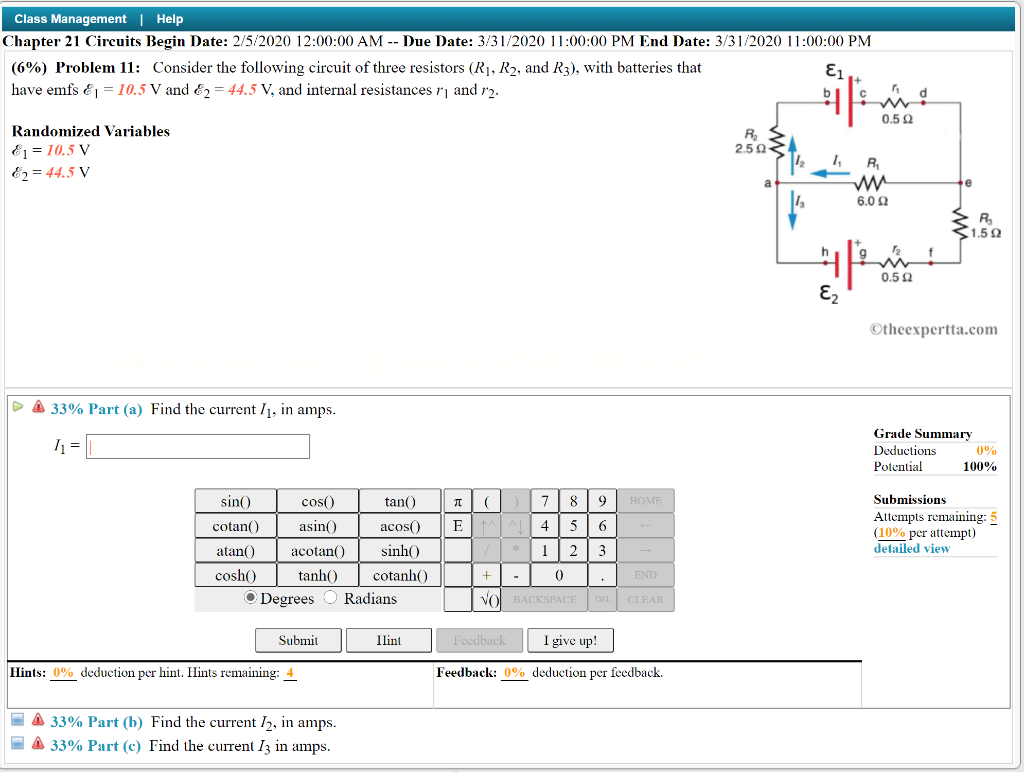Expand Part (c) to find current I3
The width and height of the screenshot is (1024, 772).
(x=95, y=746)
